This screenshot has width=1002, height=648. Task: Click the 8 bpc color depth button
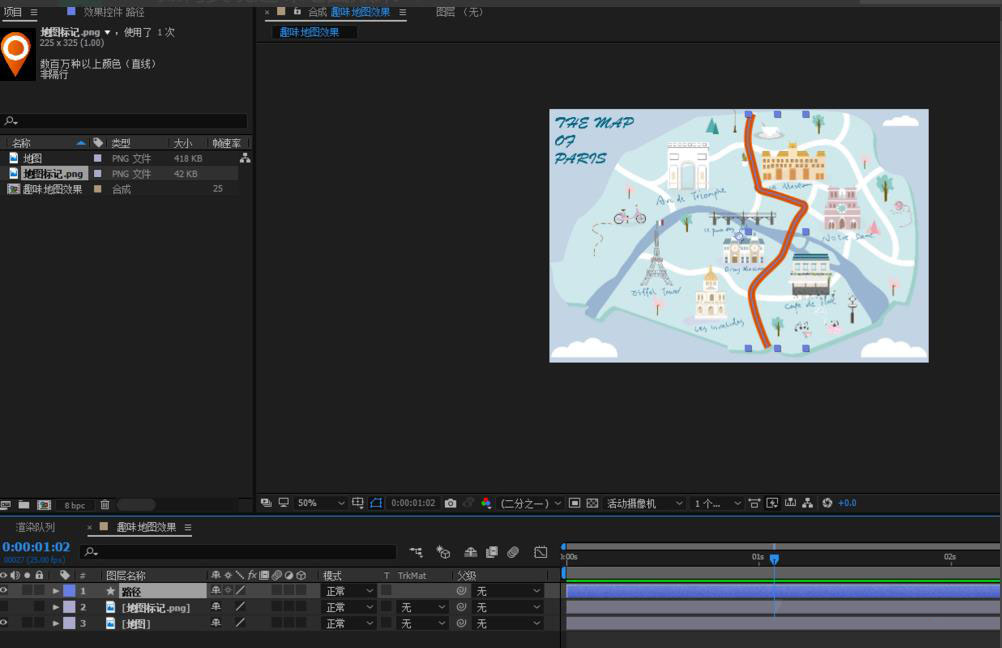pyautogui.click(x=75, y=505)
